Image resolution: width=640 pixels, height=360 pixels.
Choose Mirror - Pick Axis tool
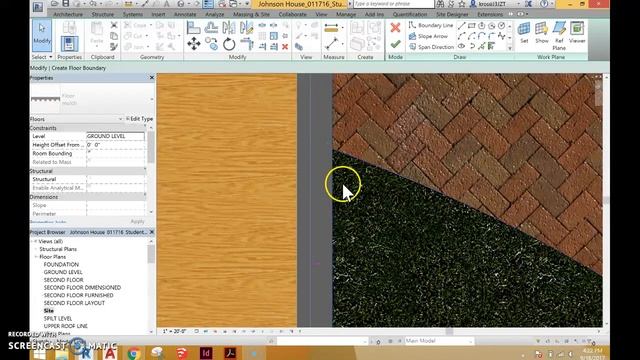click(229, 28)
